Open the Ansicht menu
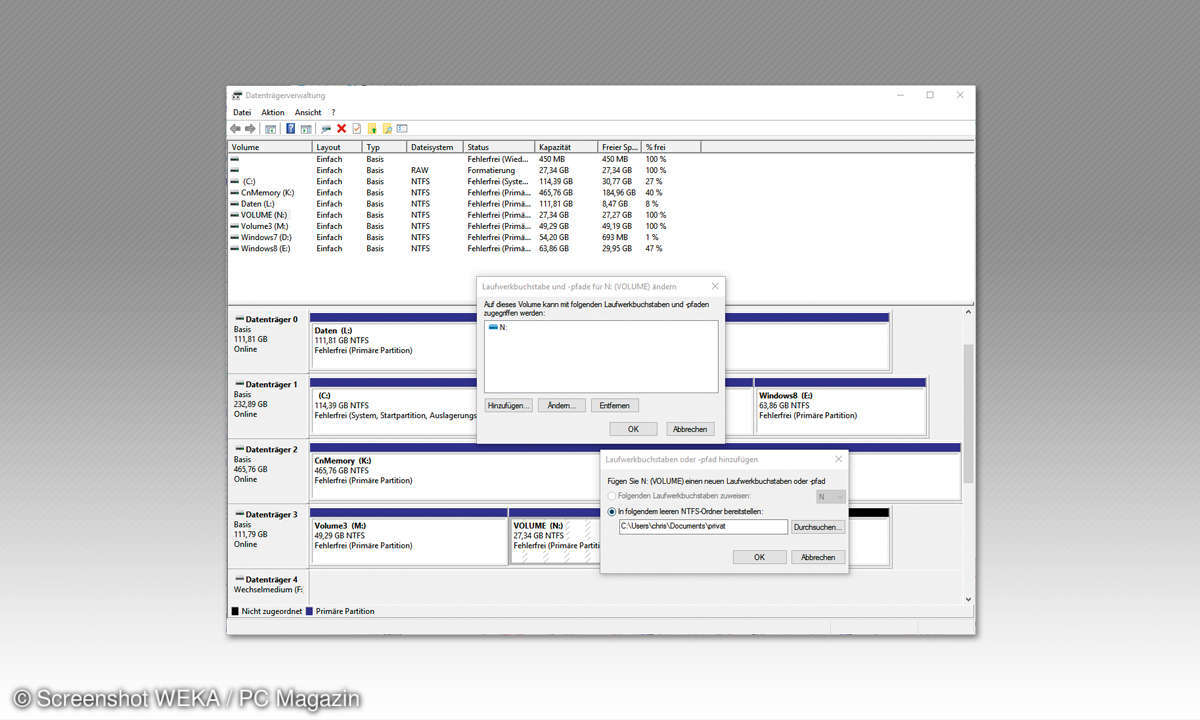This screenshot has height=720, width=1200. 308,112
